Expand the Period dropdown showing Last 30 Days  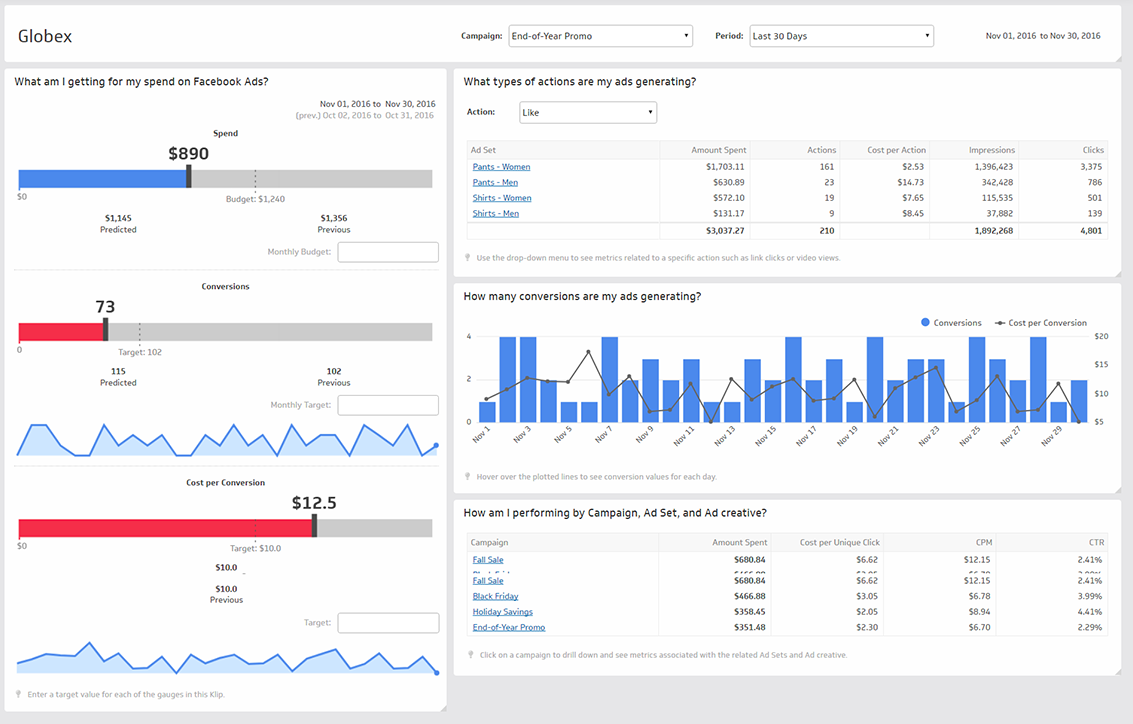840,36
